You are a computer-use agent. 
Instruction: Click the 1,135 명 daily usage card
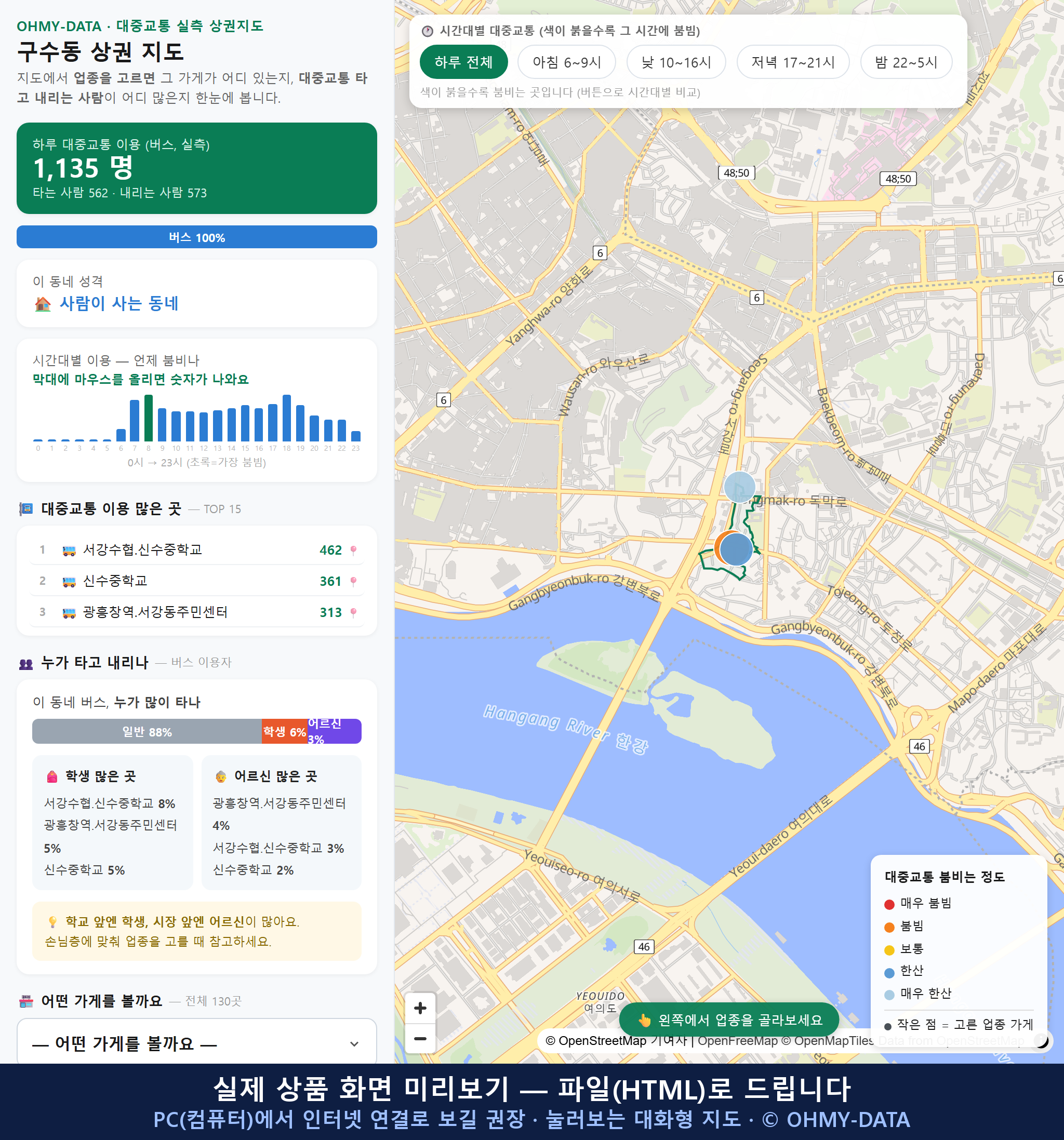pos(197,168)
